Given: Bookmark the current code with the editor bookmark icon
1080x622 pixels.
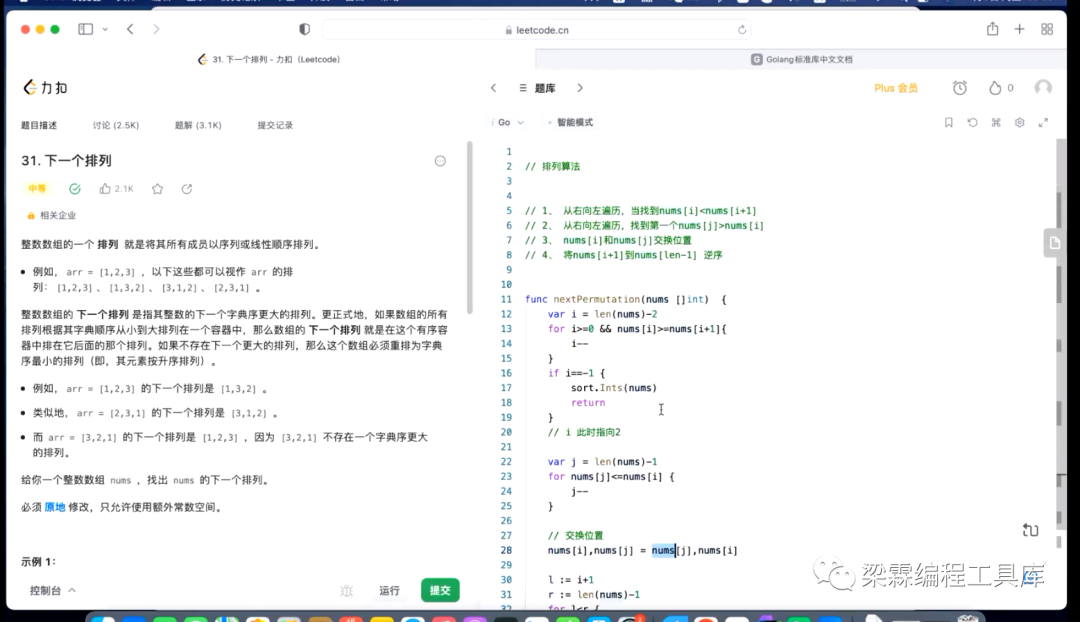Looking at the screenshot, I should (949, 122).
